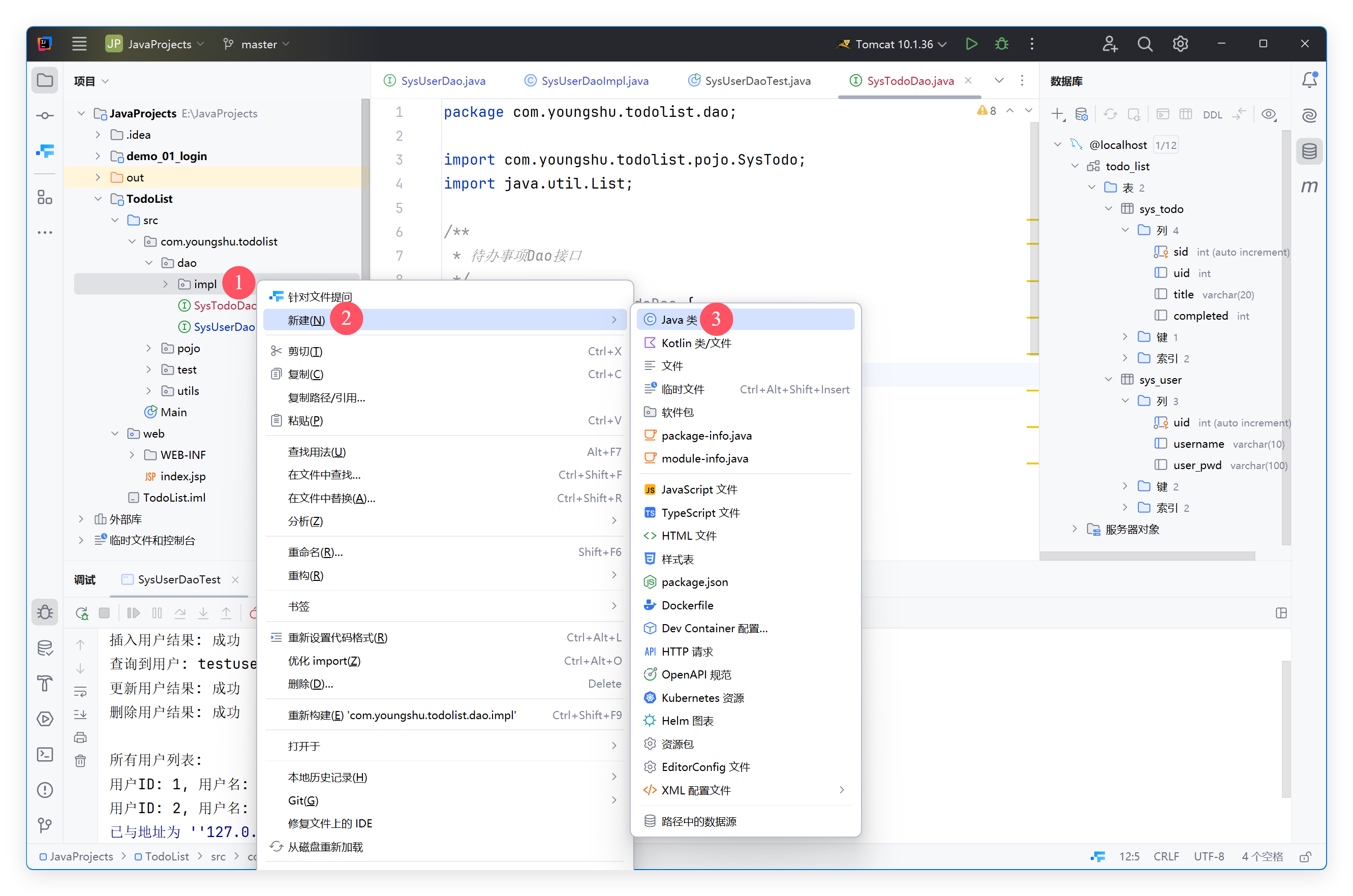Stop the debug session

click(104, 613)
